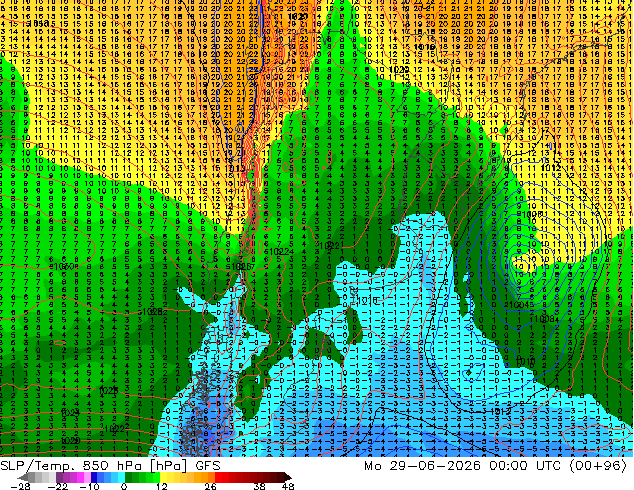Click the 'Mo 29-06-2026 00:00 UTC (00+96)' timestamp
The height and width of the screenshot is (490, 634).
click(495, 466)
